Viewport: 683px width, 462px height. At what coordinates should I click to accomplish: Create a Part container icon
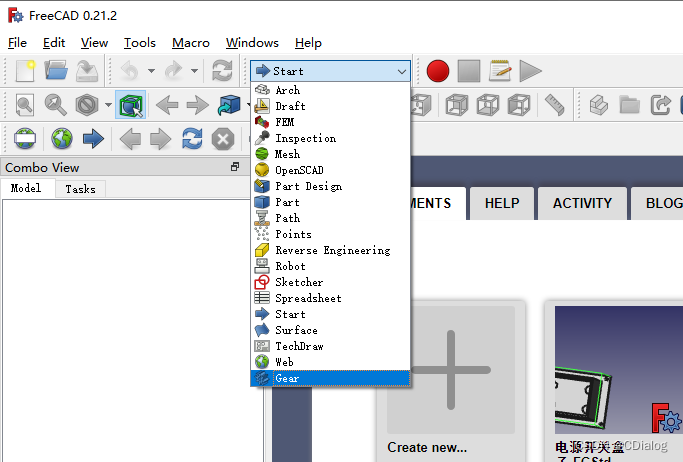(x=599, y=105)
